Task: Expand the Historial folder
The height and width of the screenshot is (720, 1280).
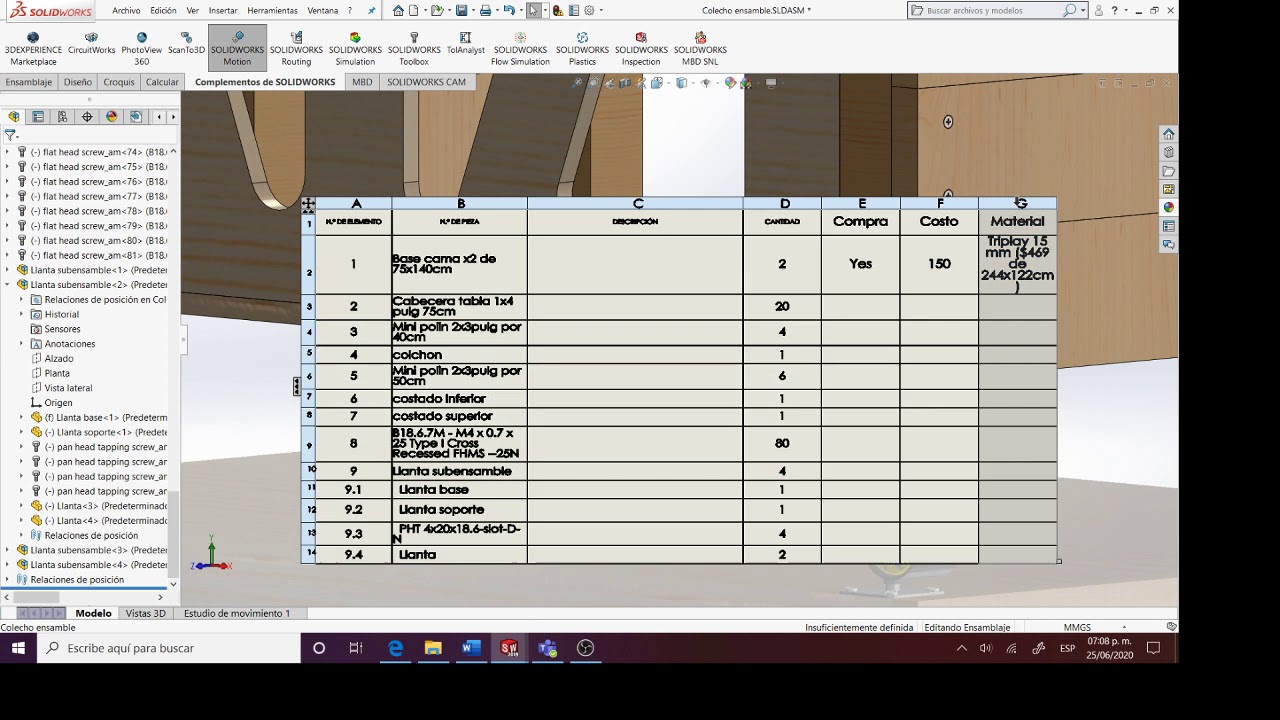Action: [22, 314]
